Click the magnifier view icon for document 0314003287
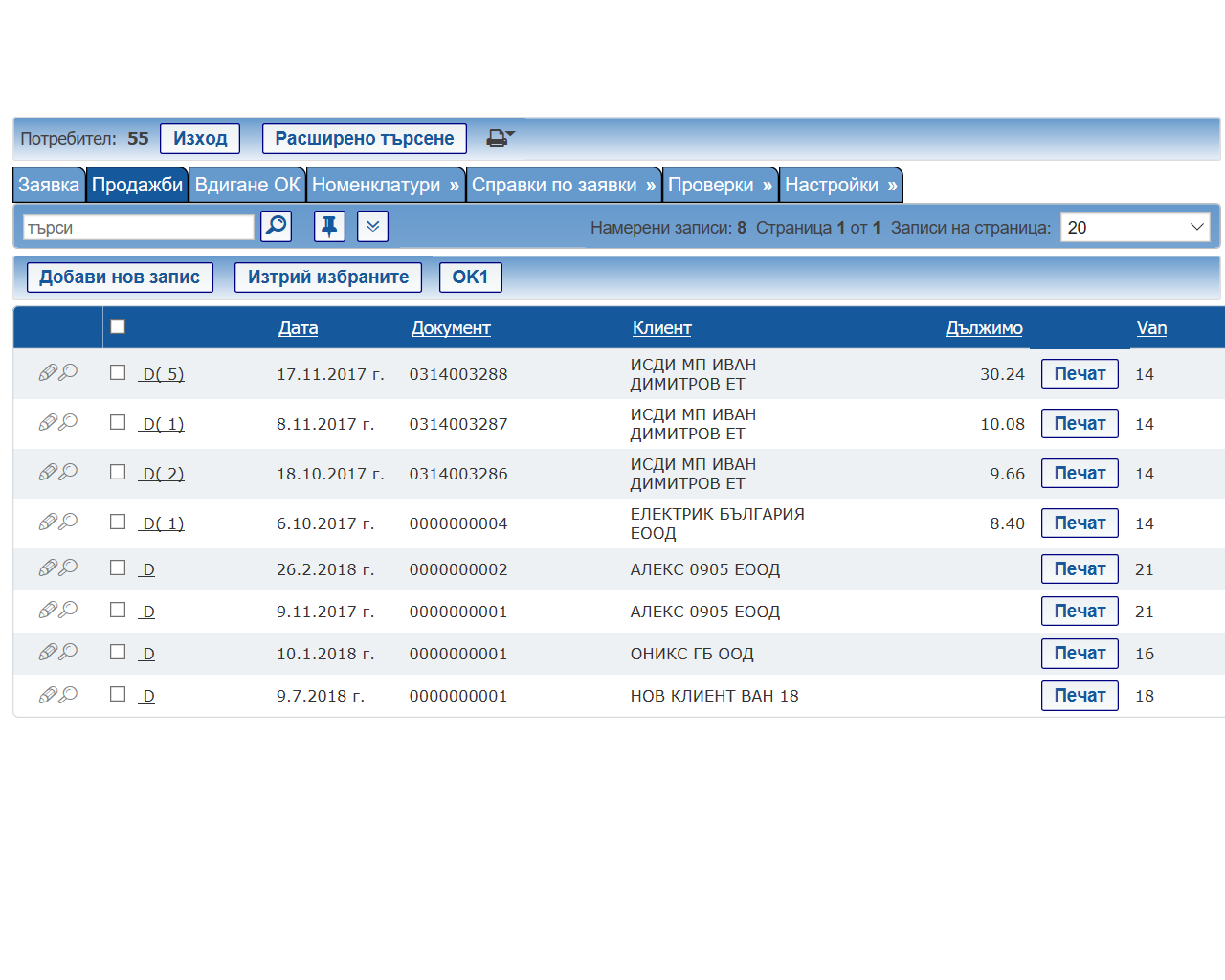Viewport: 1225px width, 980px height. point(69,423)
